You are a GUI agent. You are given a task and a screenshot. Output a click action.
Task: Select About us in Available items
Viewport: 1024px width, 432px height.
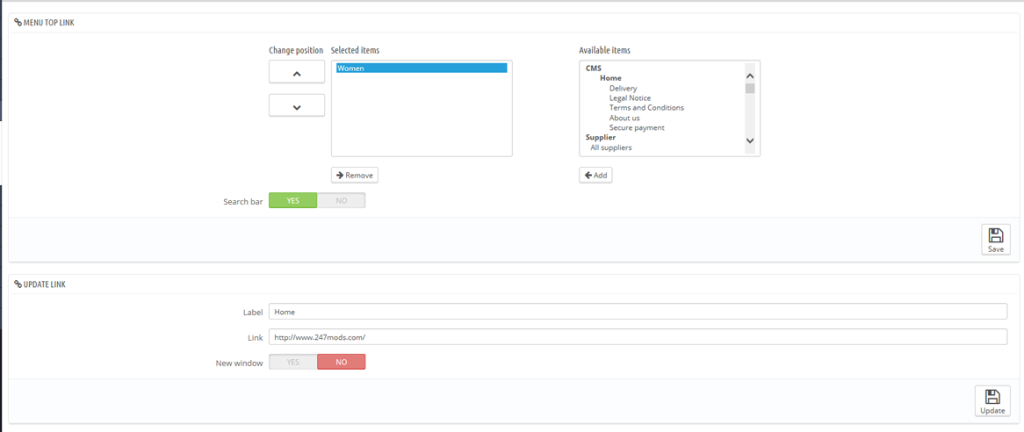coord(624,118)
